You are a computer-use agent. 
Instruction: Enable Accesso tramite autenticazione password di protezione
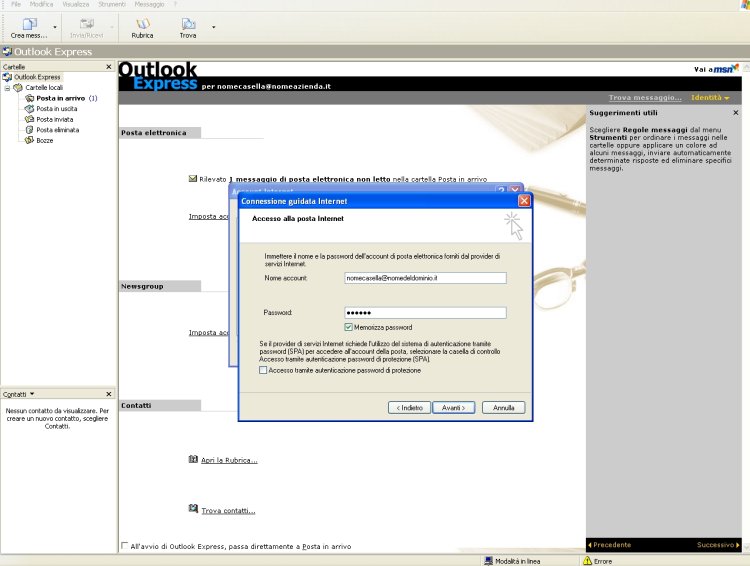point(263,370)
